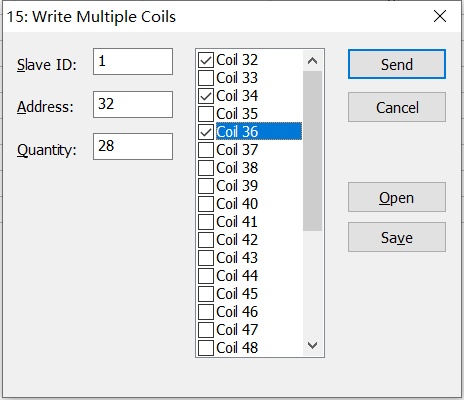
Task: Click the coil list scroll-down arrow
Action: tap(312, 345)
